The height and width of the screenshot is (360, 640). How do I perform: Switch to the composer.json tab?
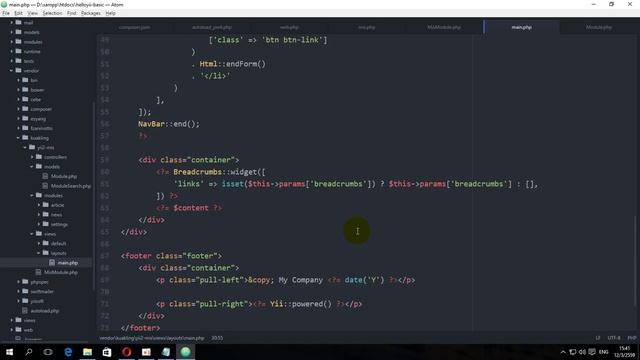tap(135, 27)
